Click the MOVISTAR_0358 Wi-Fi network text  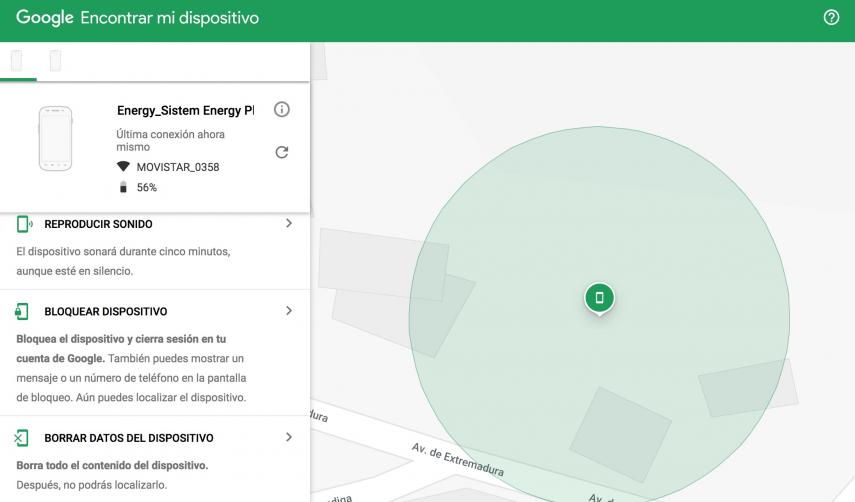coord(178,167)
